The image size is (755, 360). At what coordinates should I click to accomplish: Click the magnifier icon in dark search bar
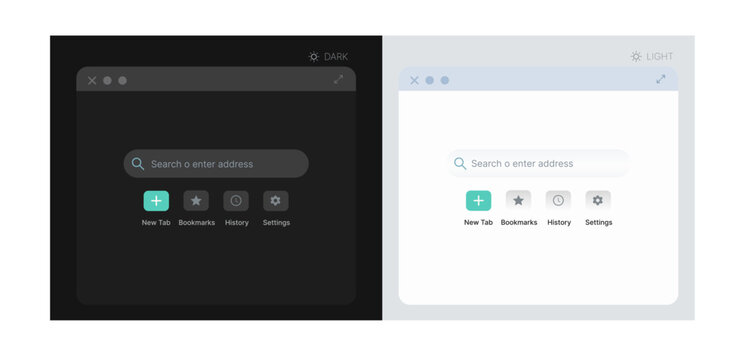(x=138, y=164)
